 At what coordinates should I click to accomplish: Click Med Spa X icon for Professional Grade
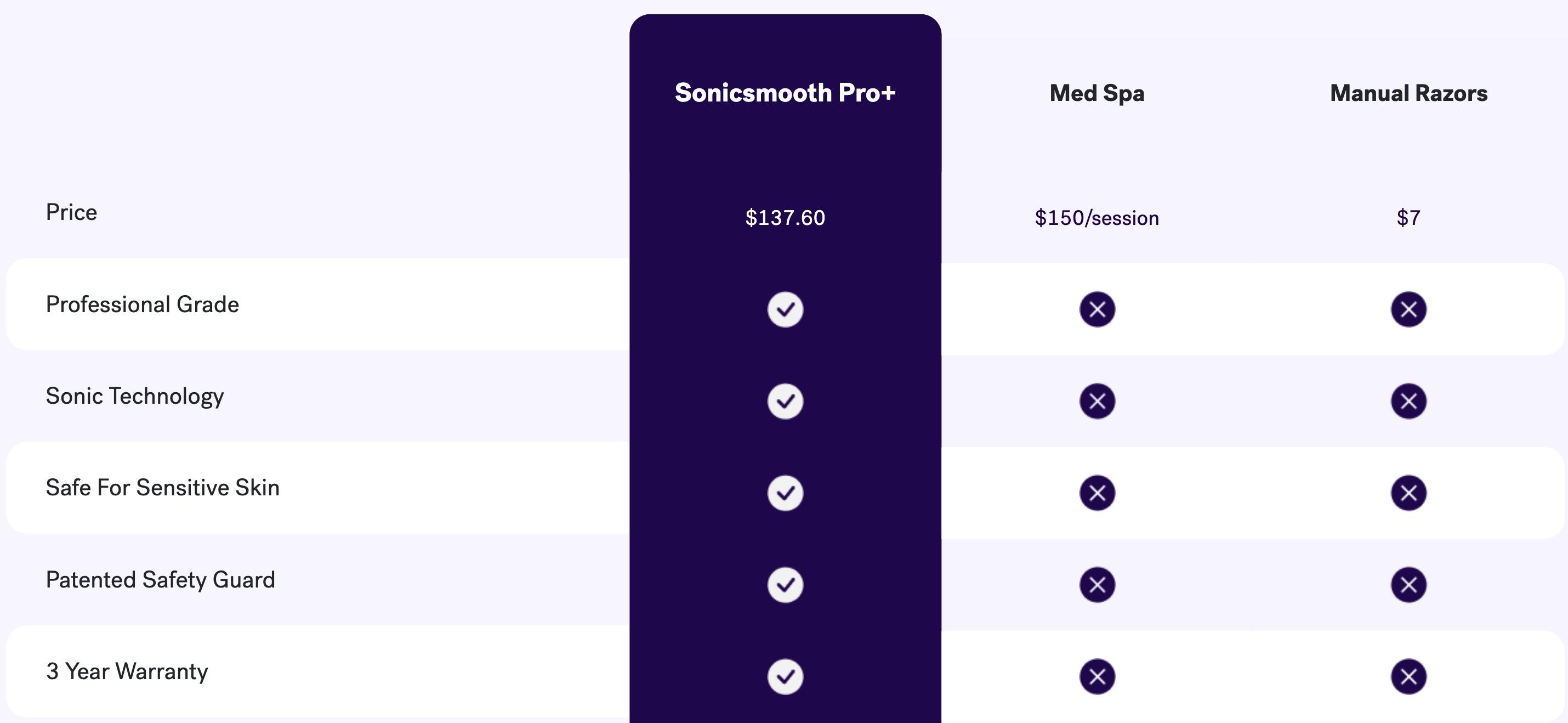(1098, 309)
